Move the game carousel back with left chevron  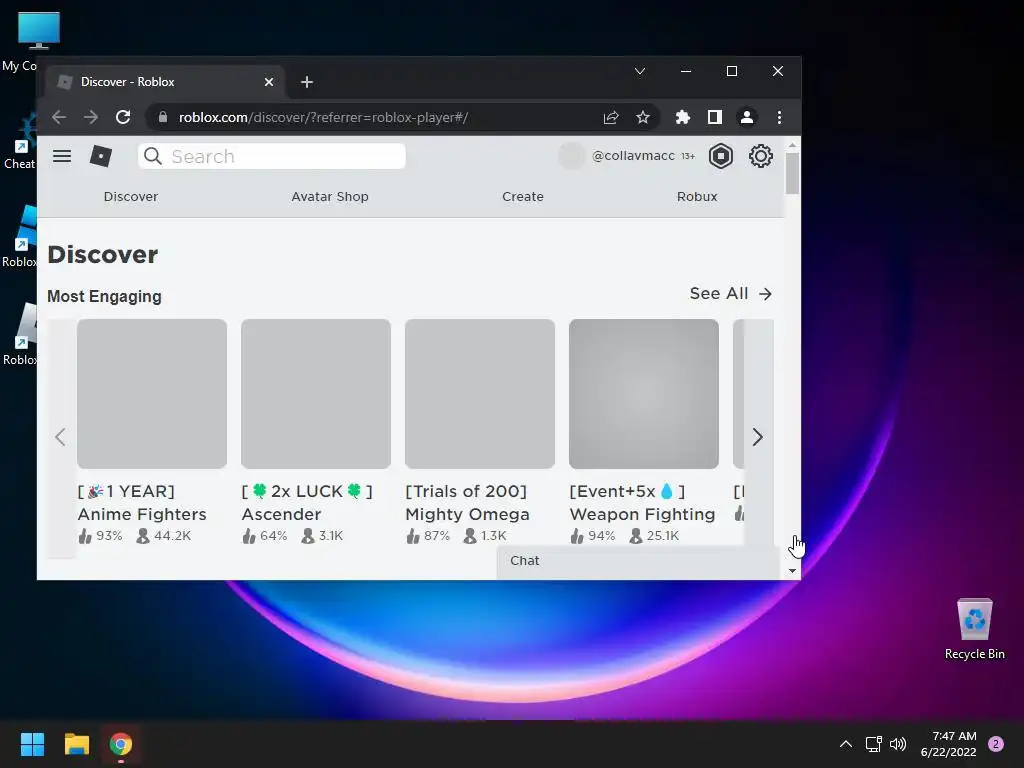[60, 437]
